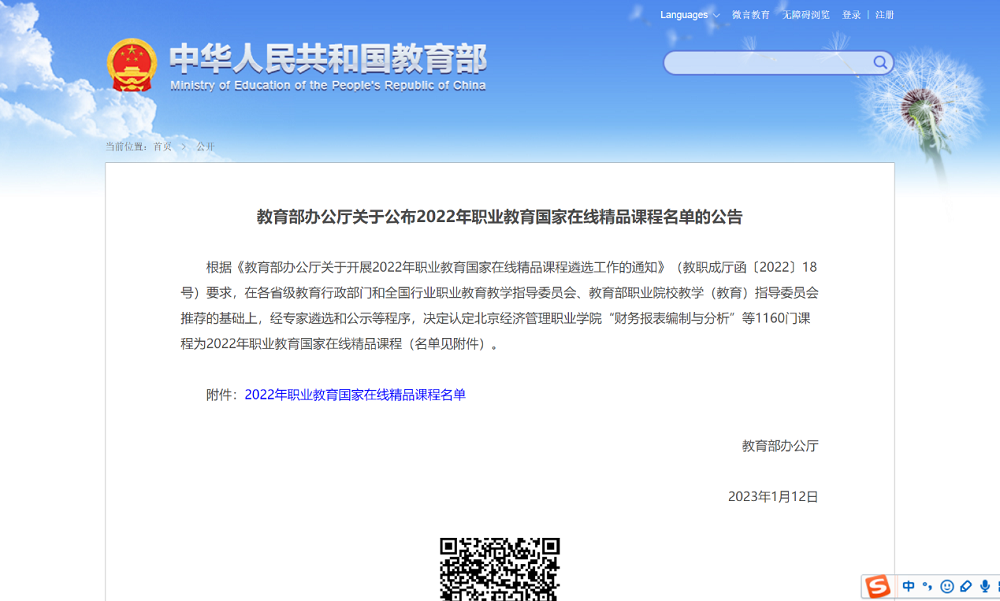Screen dimensions: 1000x601
Task: Click the QR code image
Action: coord(500,569)
